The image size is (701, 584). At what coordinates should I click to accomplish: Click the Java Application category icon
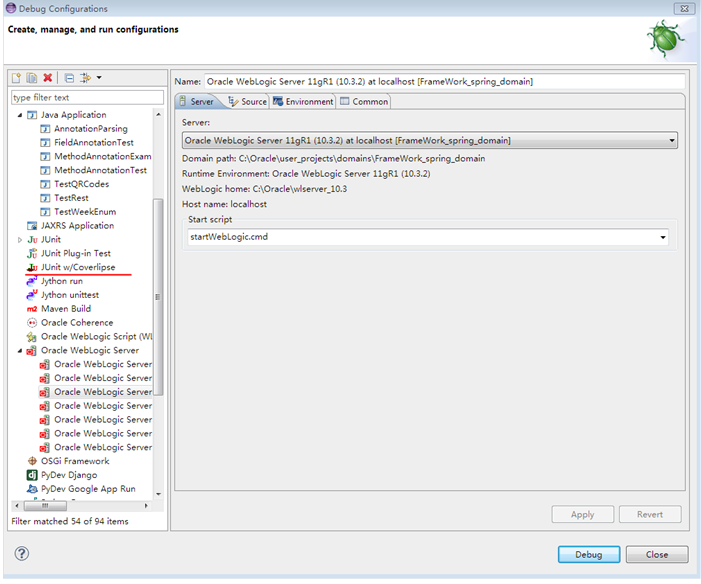[x=32, y=115]
